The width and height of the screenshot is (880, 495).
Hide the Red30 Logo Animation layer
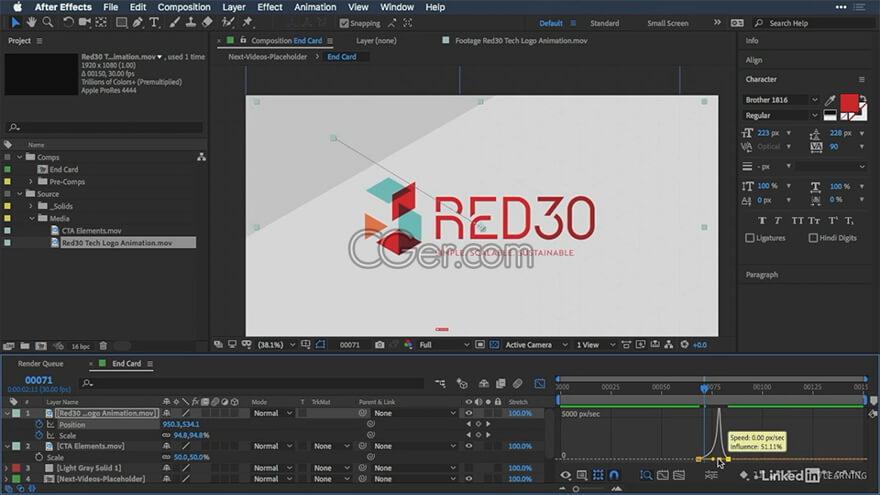tap(469, 413)
